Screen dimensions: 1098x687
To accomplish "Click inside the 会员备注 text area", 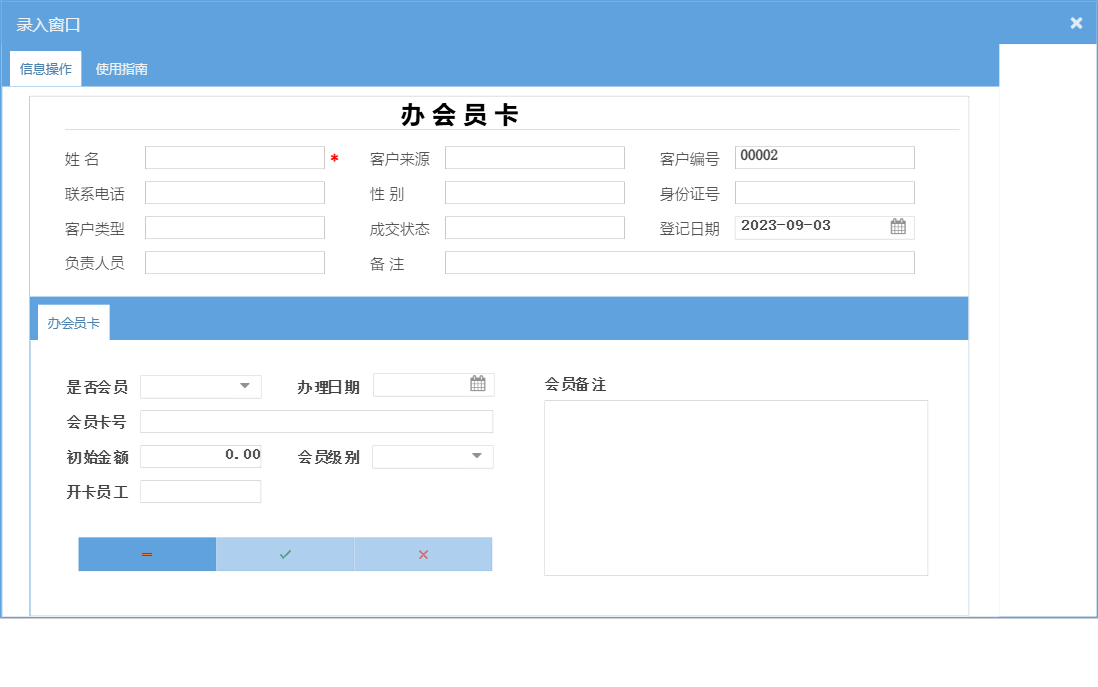I will point(735,487).
